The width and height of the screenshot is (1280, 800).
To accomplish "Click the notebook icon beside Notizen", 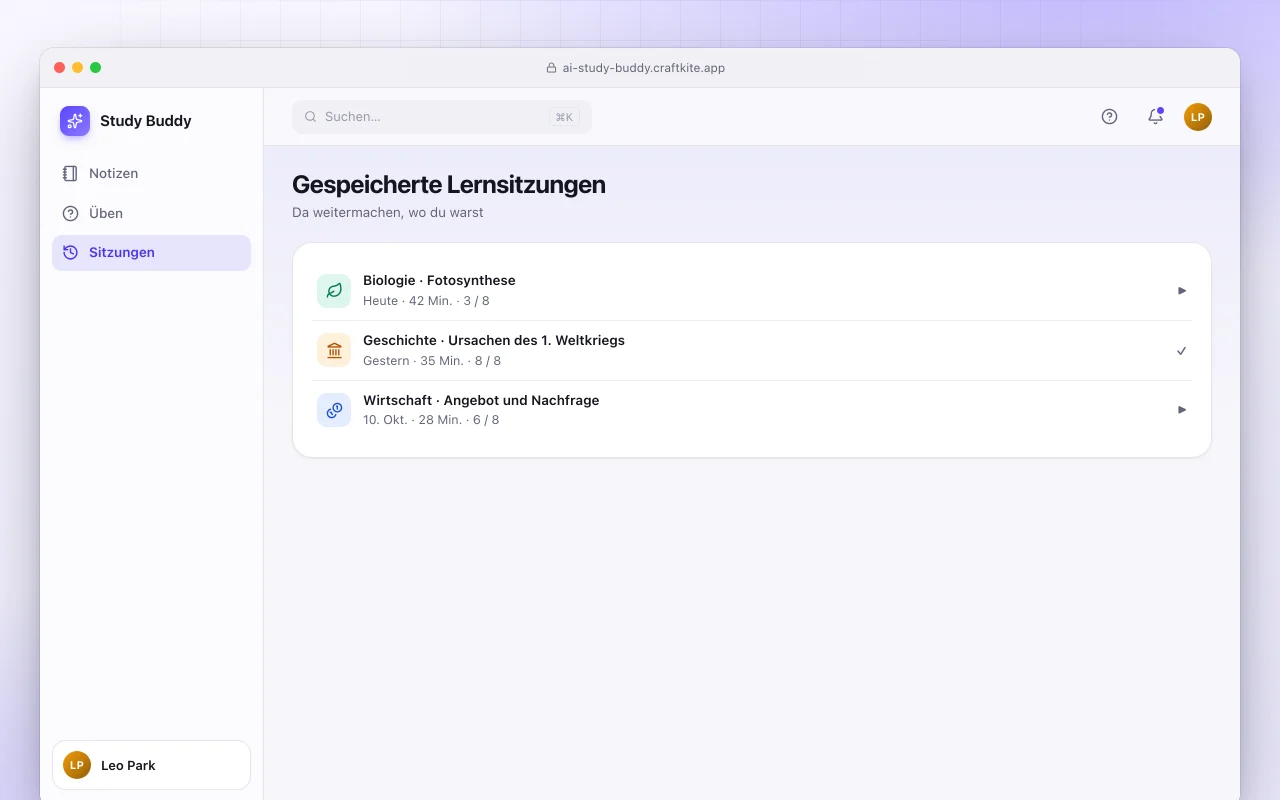I will click(x=70, y=173).
